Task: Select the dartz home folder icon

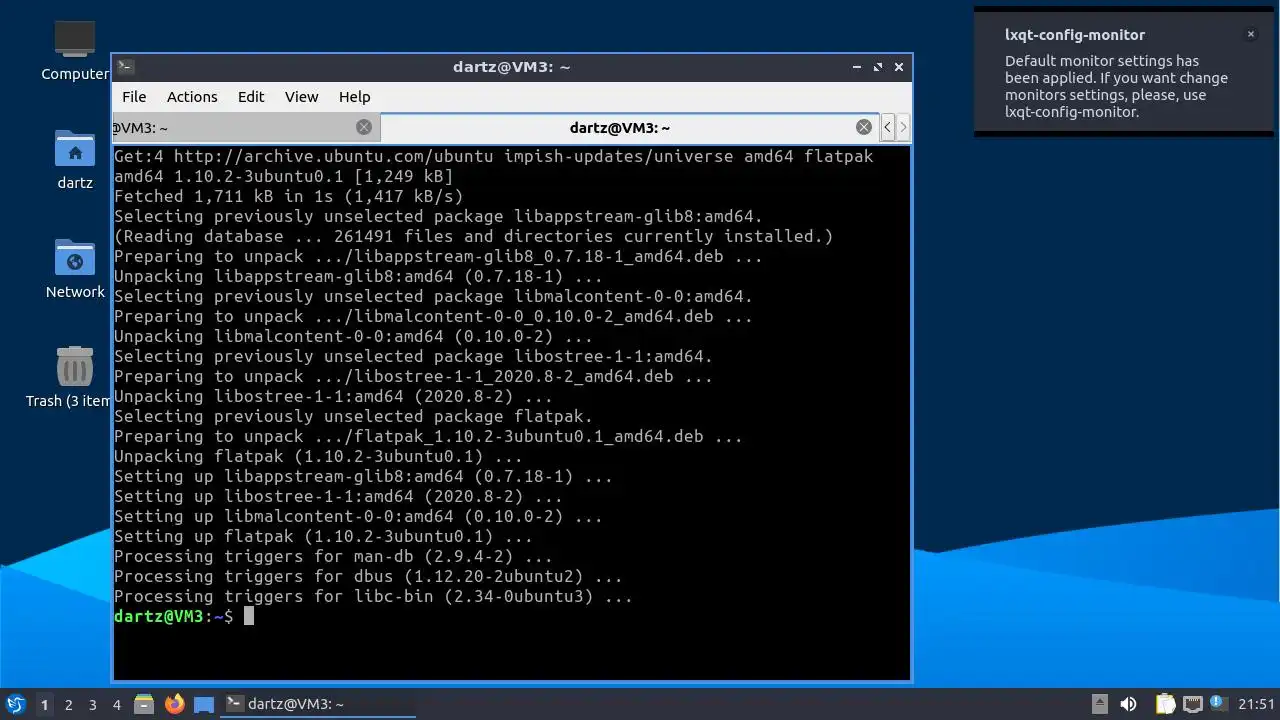Action: (x=75, y=160)
